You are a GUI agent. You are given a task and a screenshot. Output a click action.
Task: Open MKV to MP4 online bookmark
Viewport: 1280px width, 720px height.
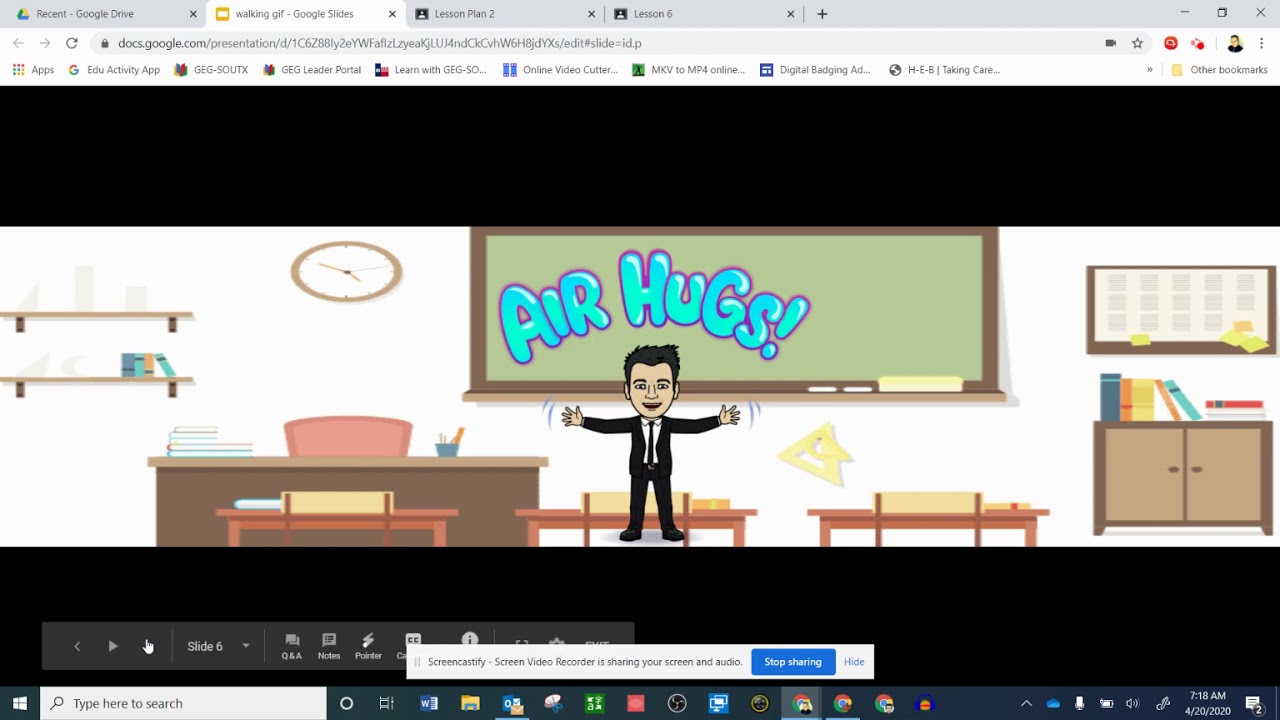pyautogui.click(x=689, y=70)
